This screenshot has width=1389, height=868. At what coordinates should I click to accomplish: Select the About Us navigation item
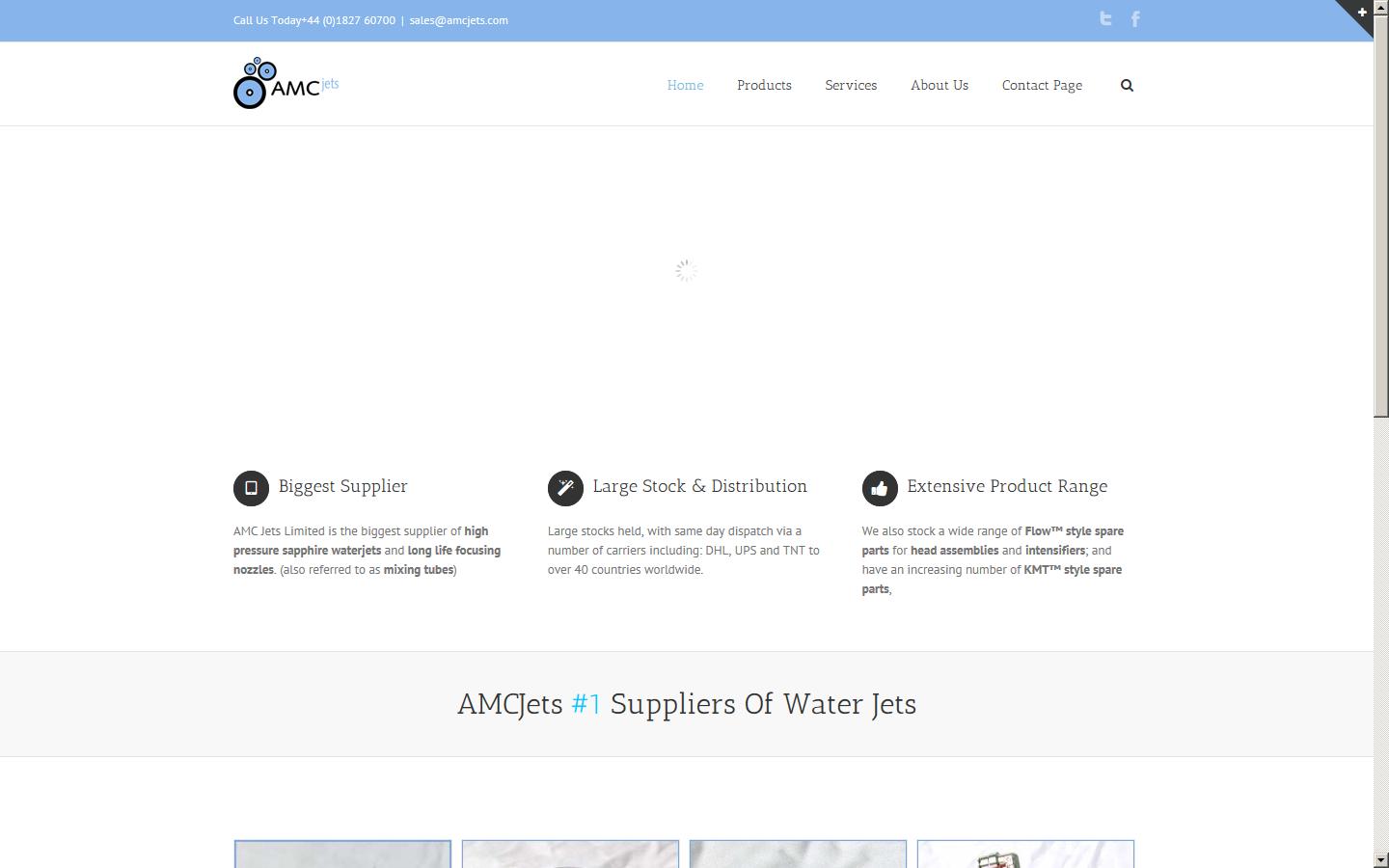click(939, 85)
